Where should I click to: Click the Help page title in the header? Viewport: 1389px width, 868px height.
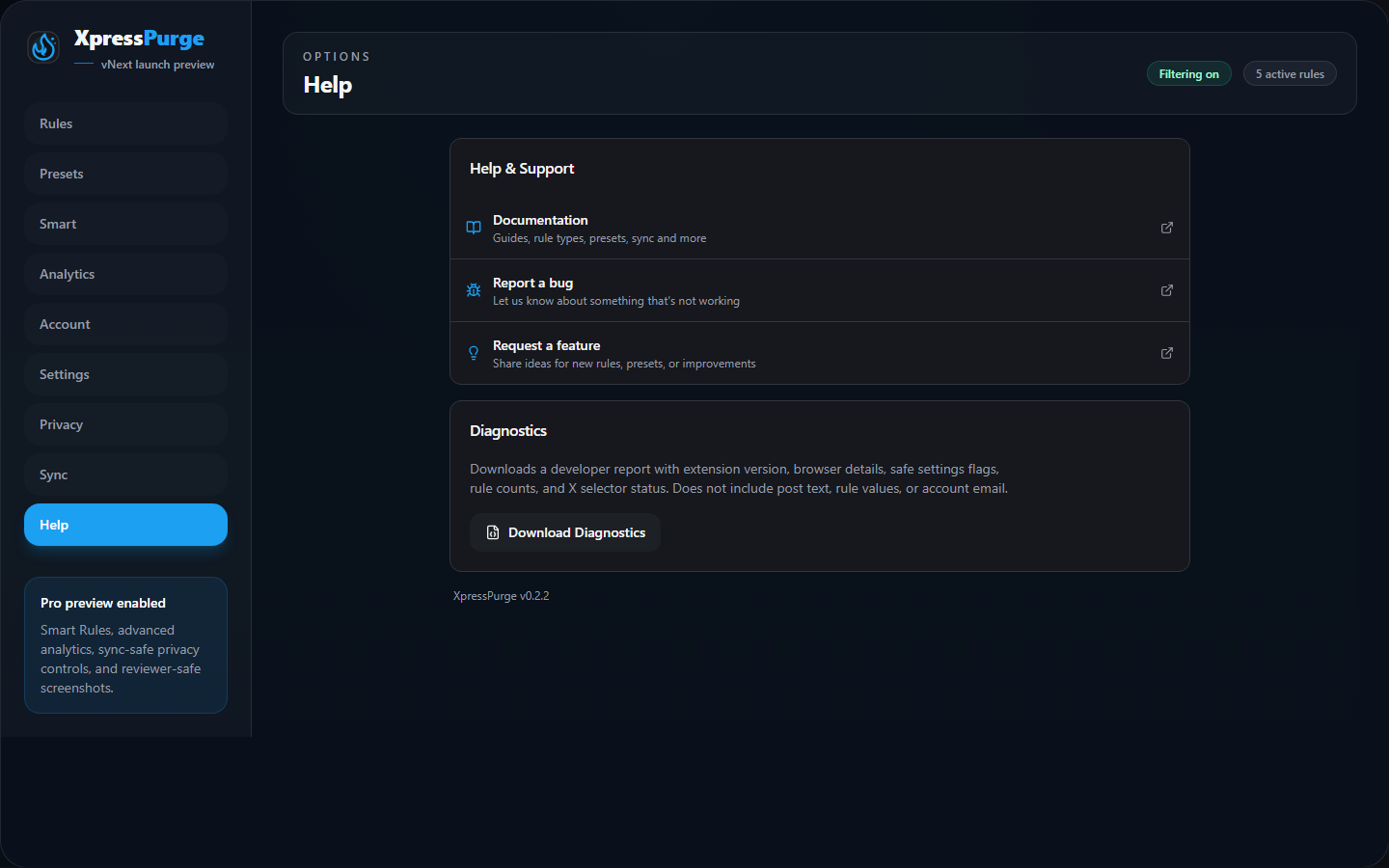tap(328, 85)
